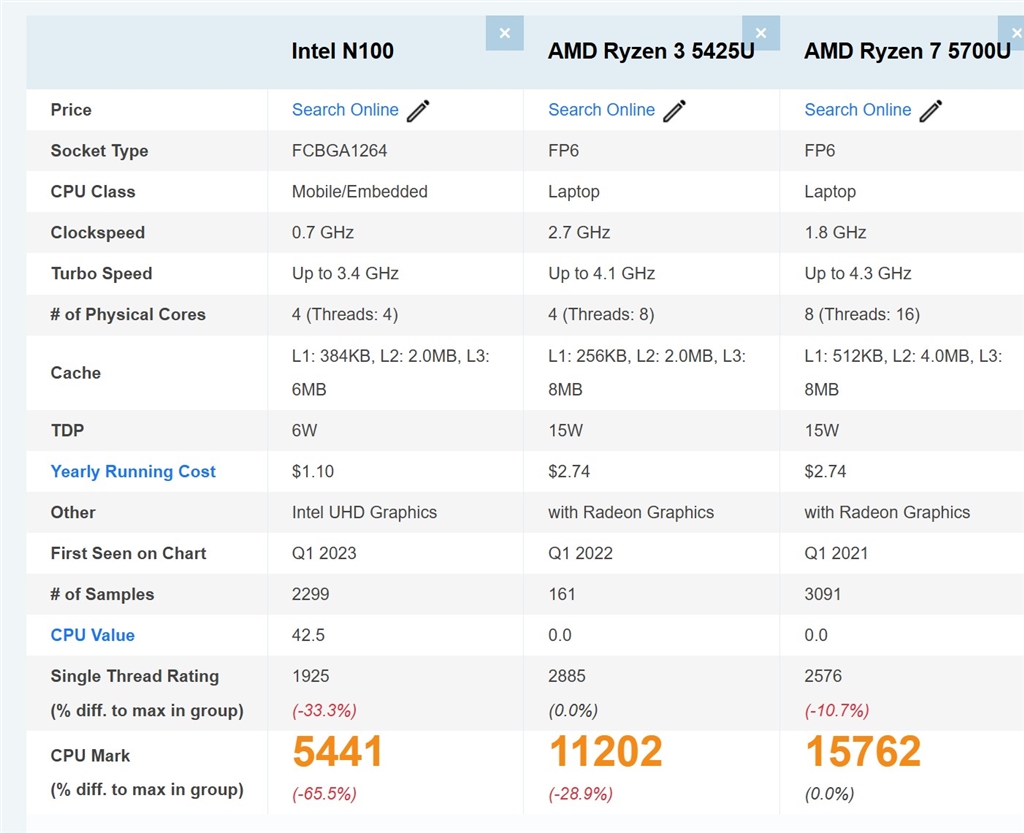The height and width of the screenshot is (833, 1024).
Task: Click First Seen on Chart label
Action: point(129,554)
